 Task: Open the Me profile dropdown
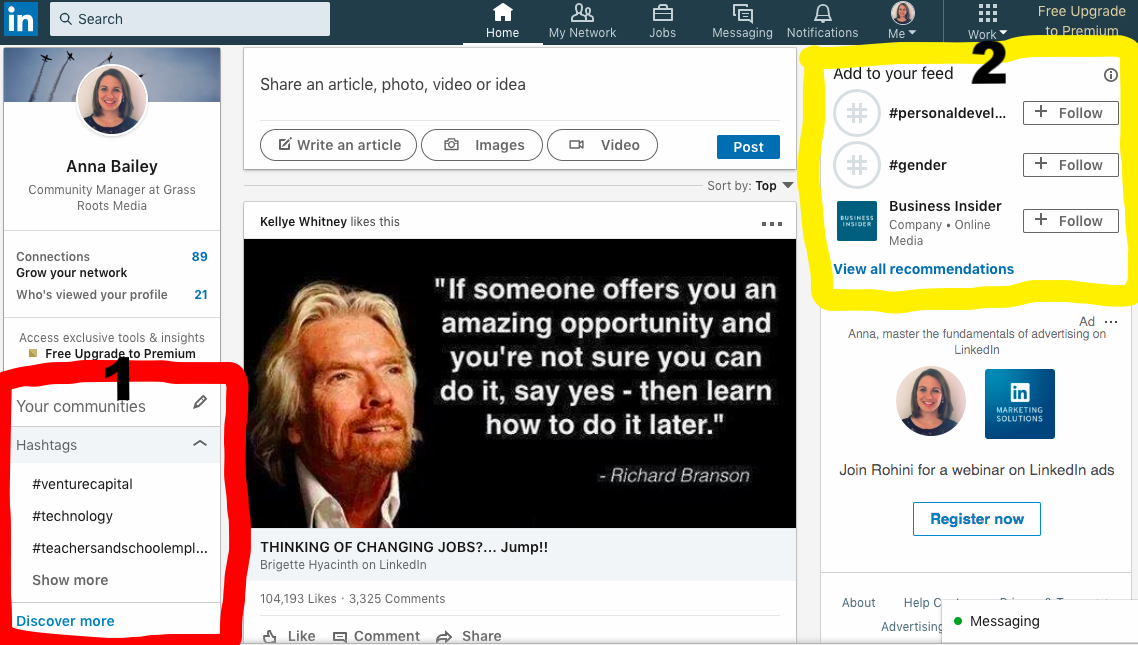902,22
